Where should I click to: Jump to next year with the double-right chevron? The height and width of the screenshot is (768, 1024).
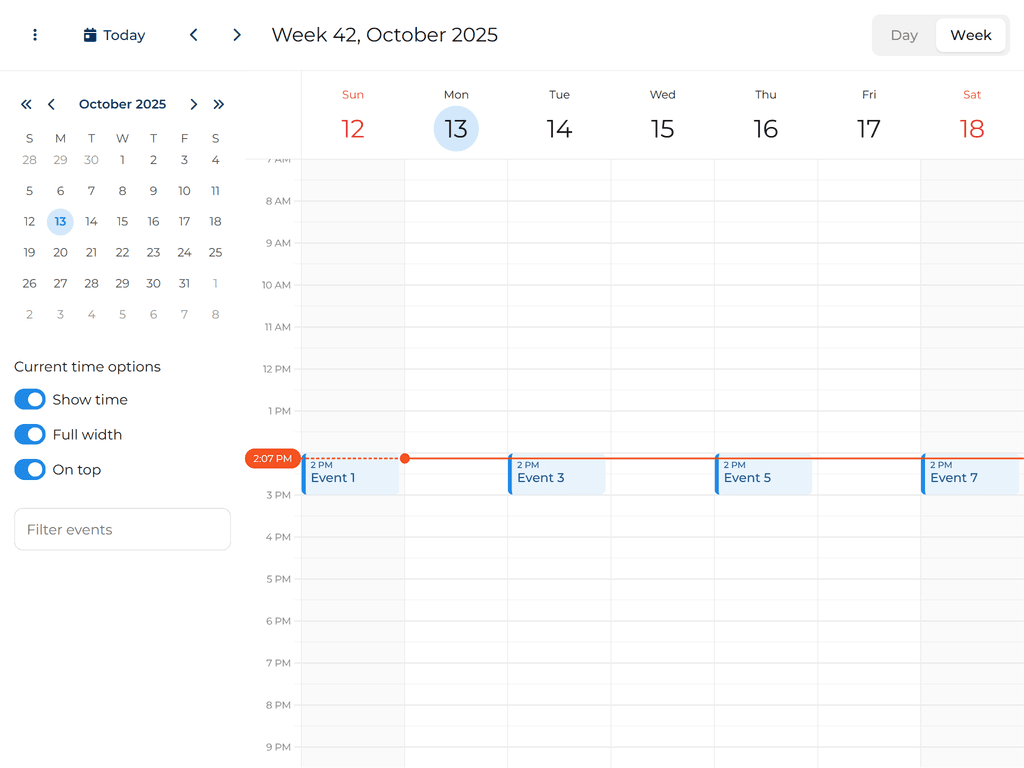219,104
